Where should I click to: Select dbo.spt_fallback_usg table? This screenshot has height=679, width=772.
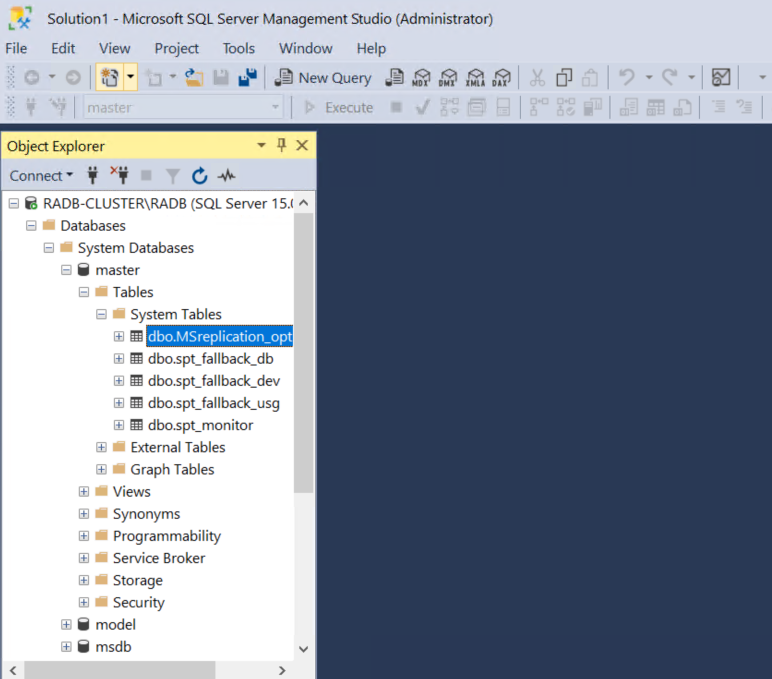point(214,403)
